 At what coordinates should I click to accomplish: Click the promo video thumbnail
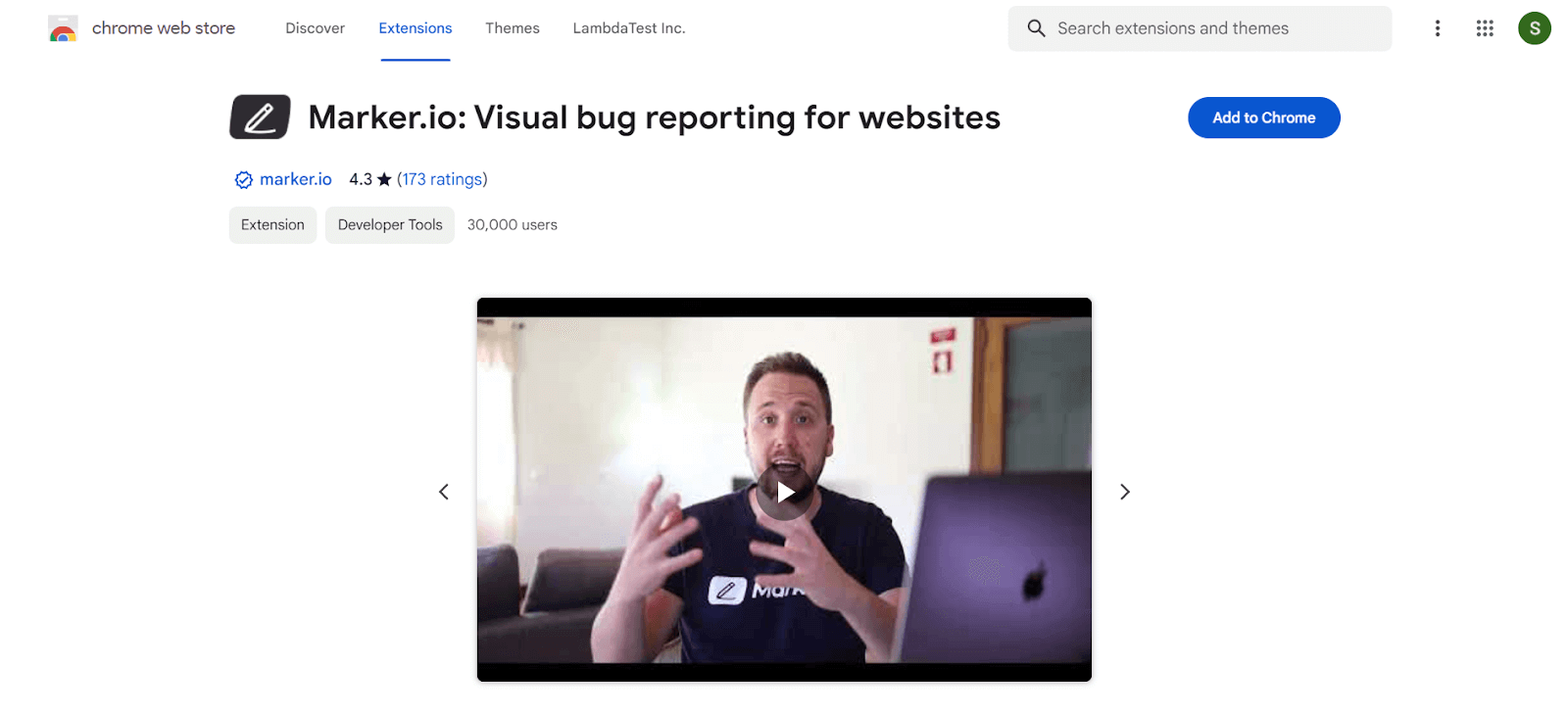coord(784,490)
